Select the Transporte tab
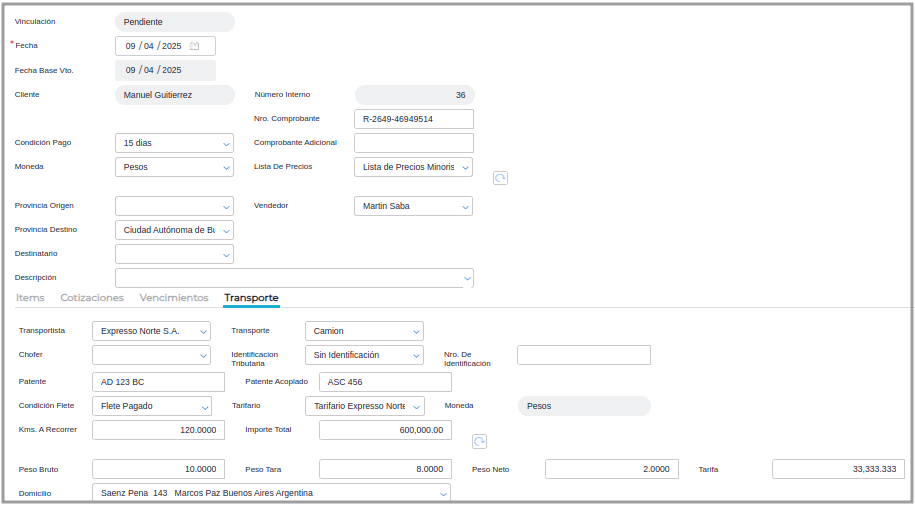 251,298
